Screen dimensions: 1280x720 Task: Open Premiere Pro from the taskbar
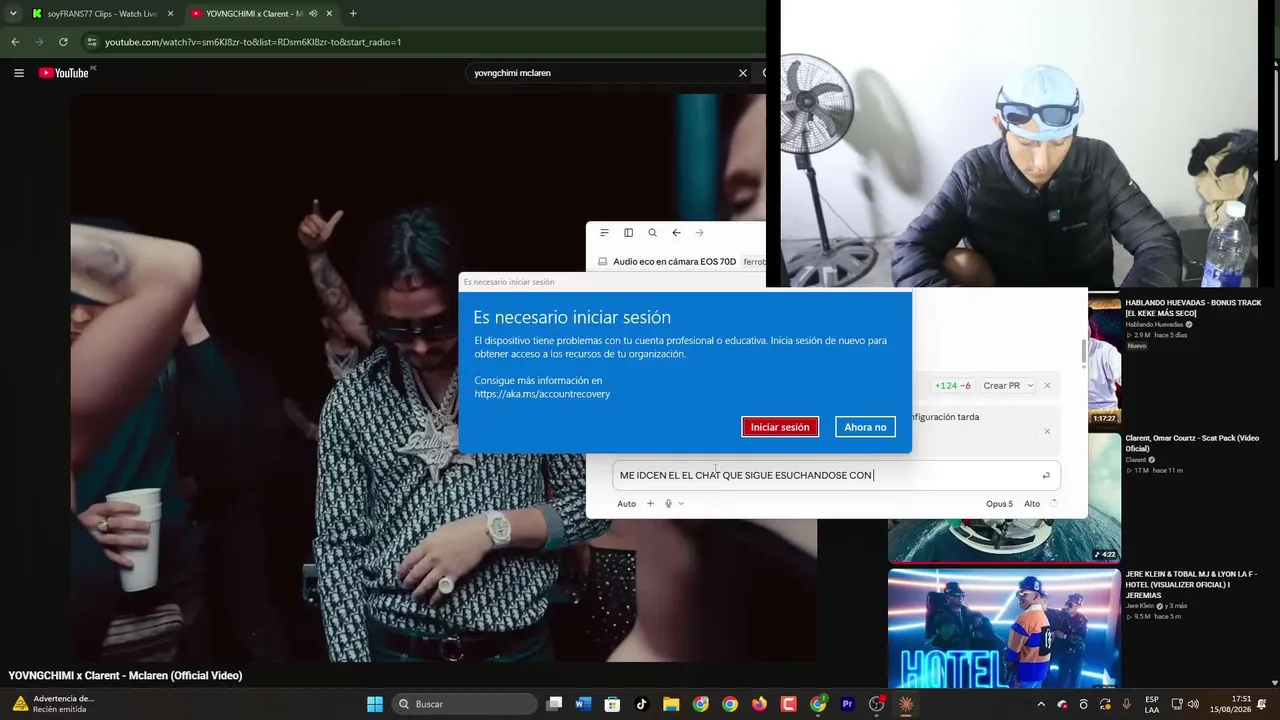click(847, 704)
